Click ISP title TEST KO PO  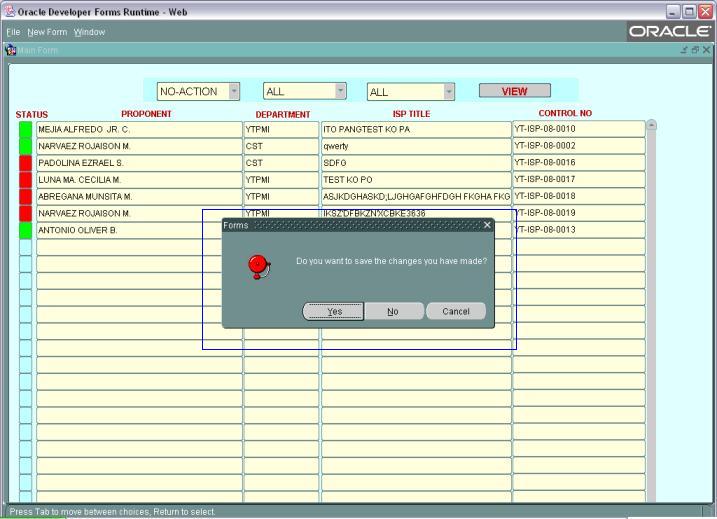[416, 180]
